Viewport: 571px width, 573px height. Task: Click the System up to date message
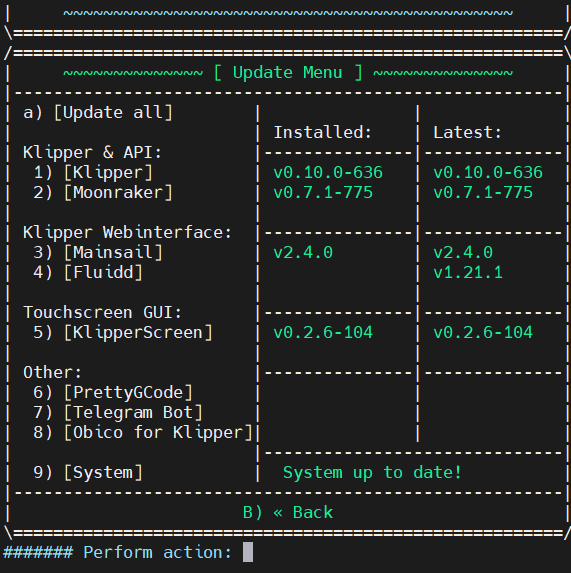[372, 473]
